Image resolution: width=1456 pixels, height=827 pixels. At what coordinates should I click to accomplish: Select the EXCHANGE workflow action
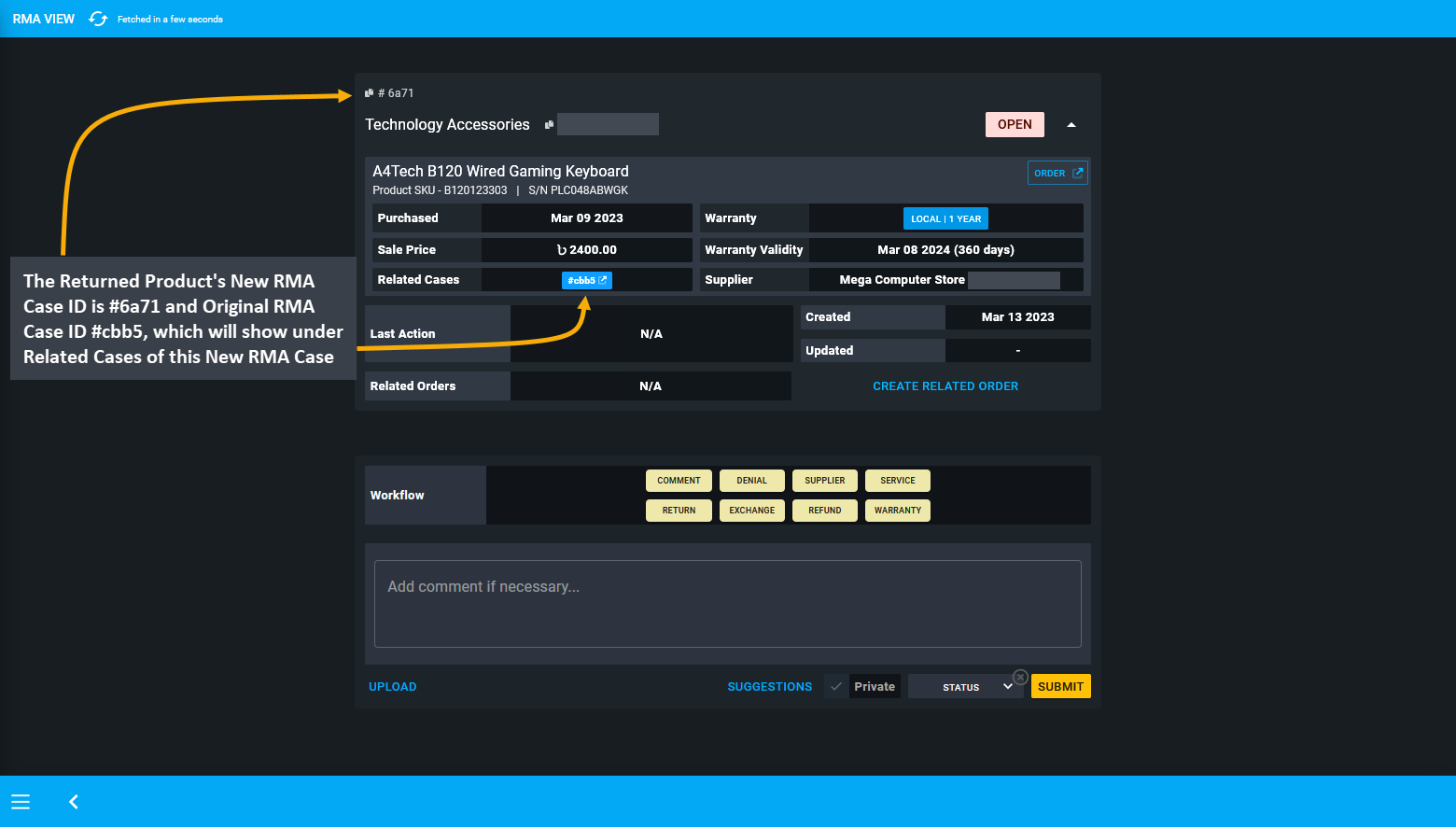pos(751,511)
